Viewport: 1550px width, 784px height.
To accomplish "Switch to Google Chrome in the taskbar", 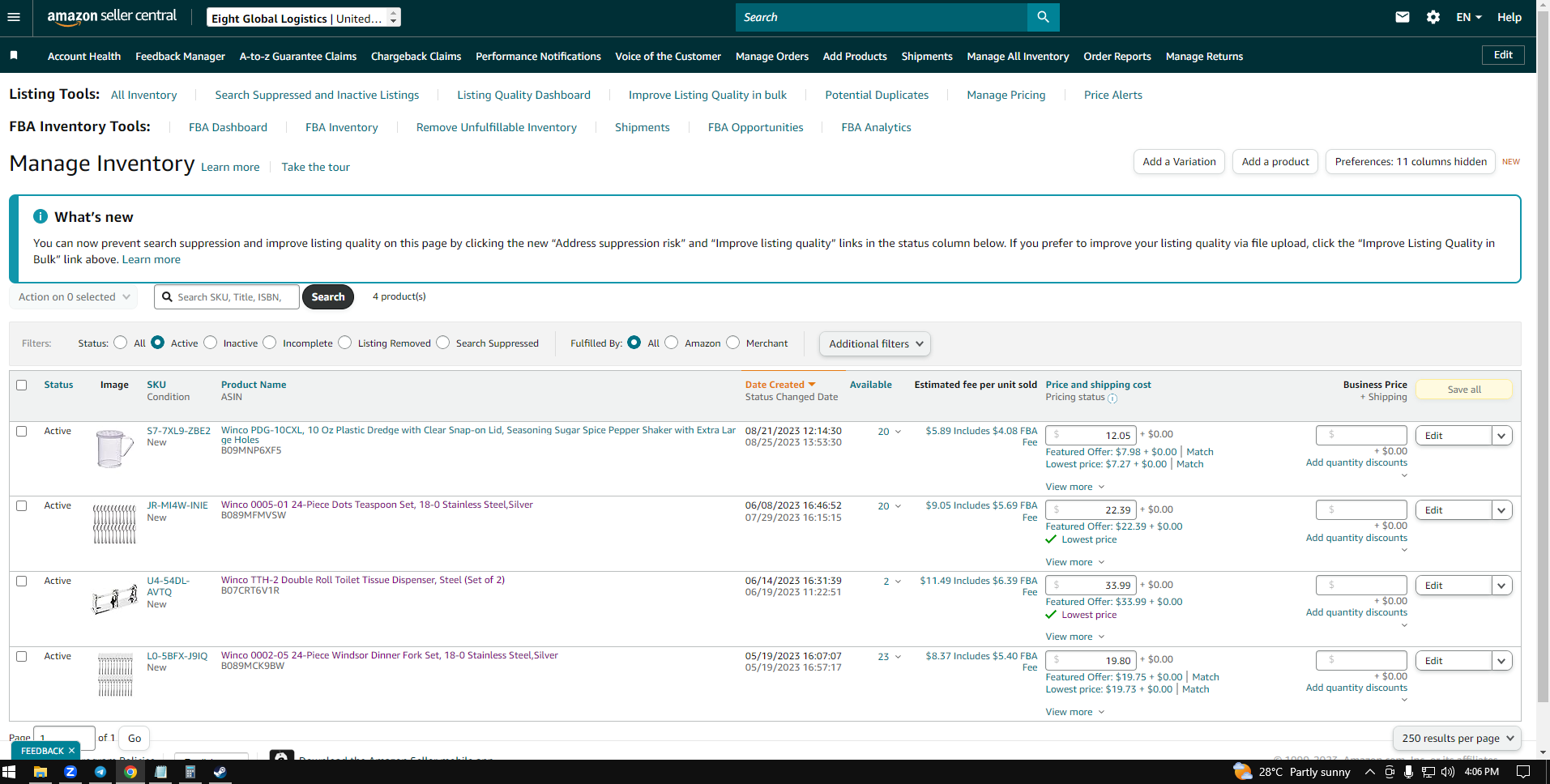I will click(130, 772).
